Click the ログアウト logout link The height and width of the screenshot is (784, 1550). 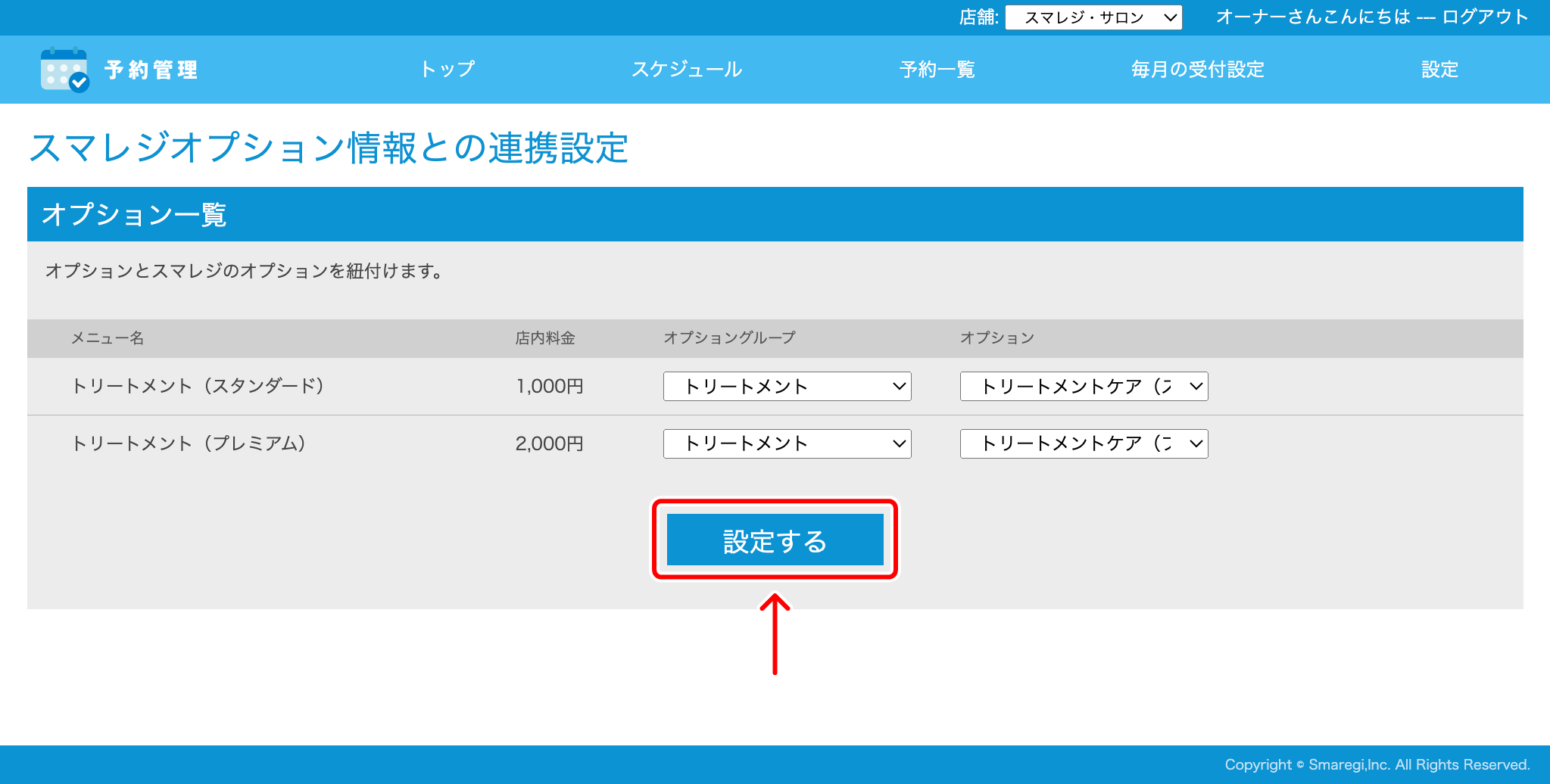1486,17
